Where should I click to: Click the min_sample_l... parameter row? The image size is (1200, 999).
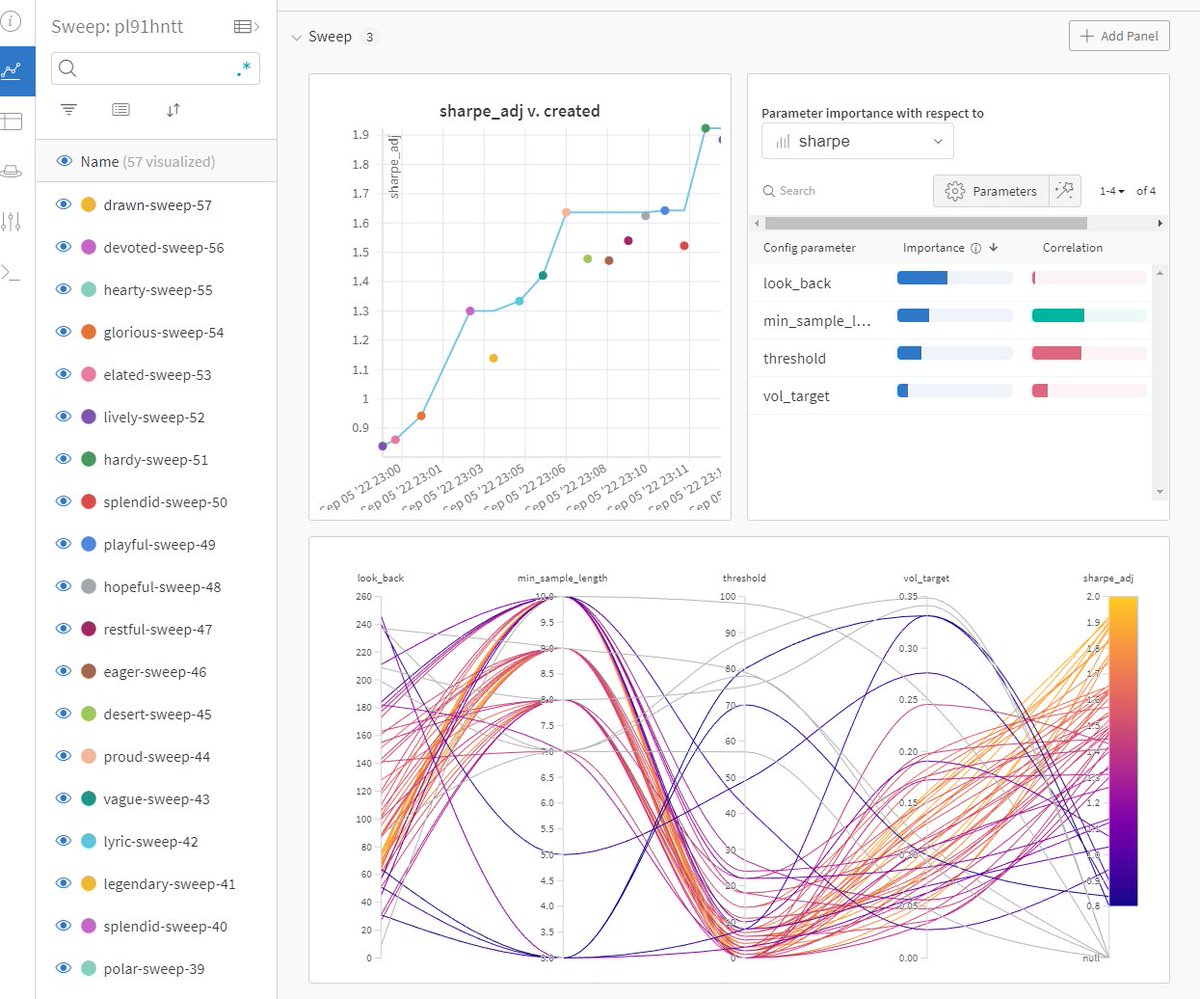coord(951,320)
